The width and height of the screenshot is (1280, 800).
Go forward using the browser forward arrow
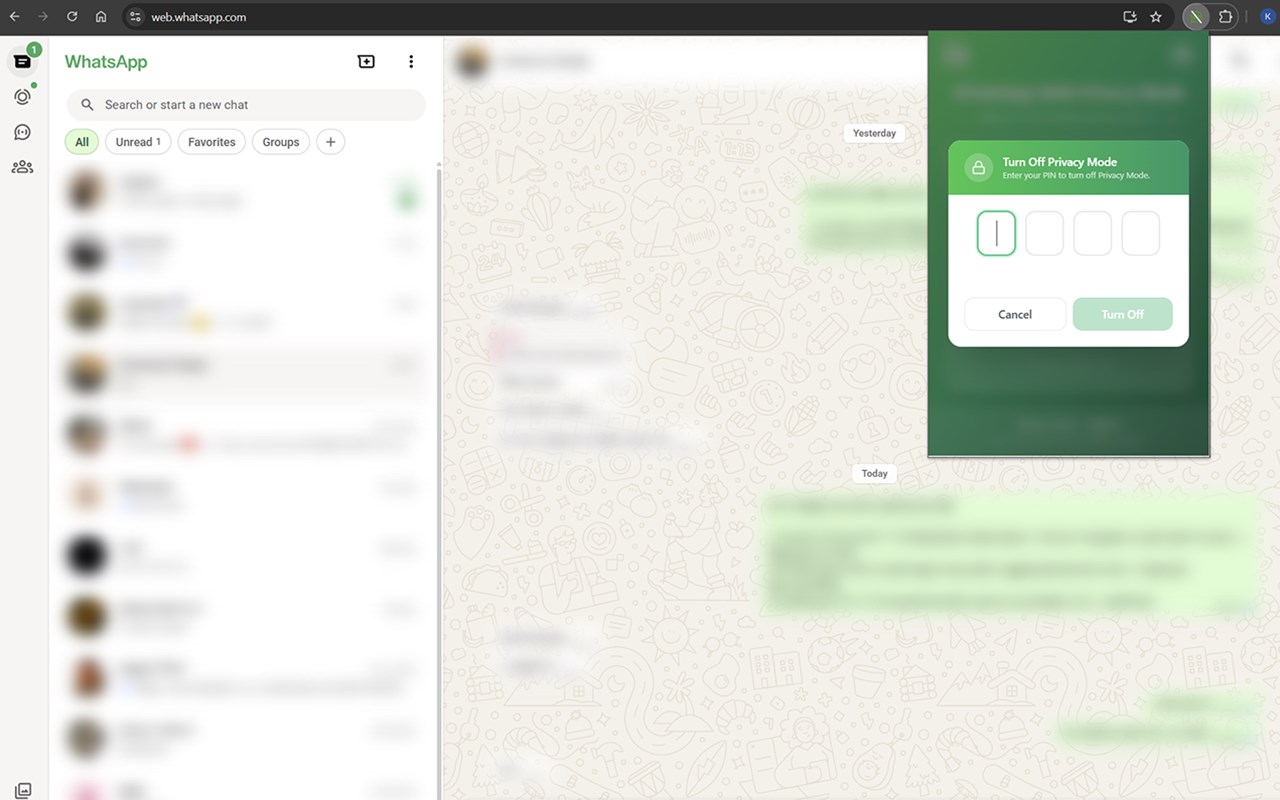click(x=43, y=17)
